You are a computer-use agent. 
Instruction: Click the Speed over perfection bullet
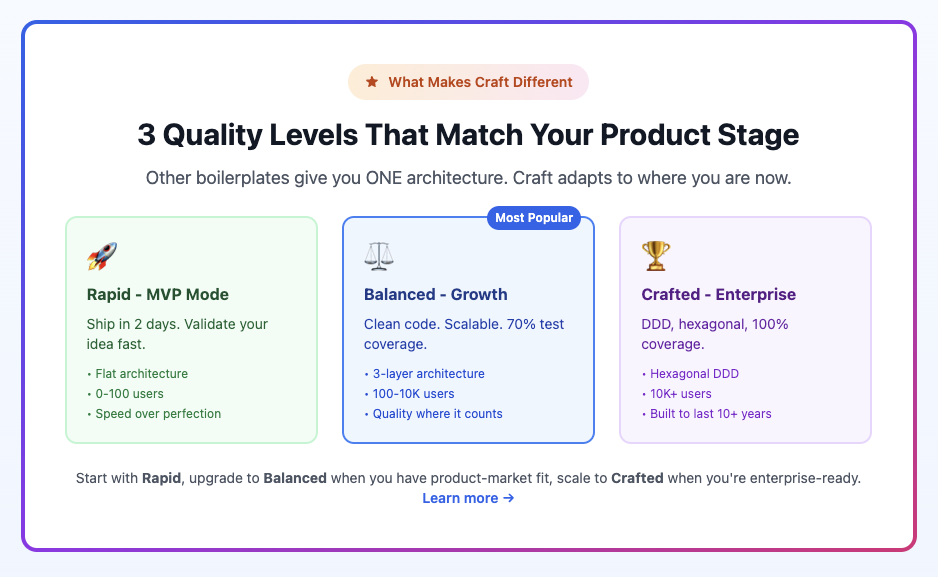click(x=154, y=414)
